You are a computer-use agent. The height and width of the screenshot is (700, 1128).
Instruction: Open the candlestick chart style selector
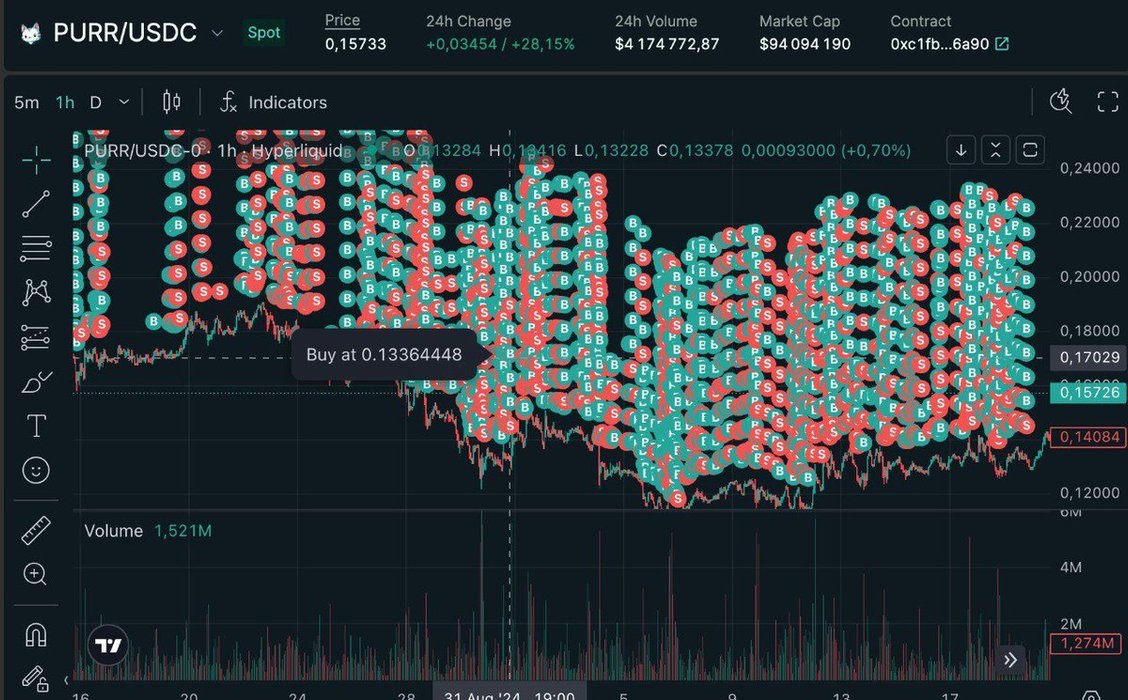coord(171,102)
